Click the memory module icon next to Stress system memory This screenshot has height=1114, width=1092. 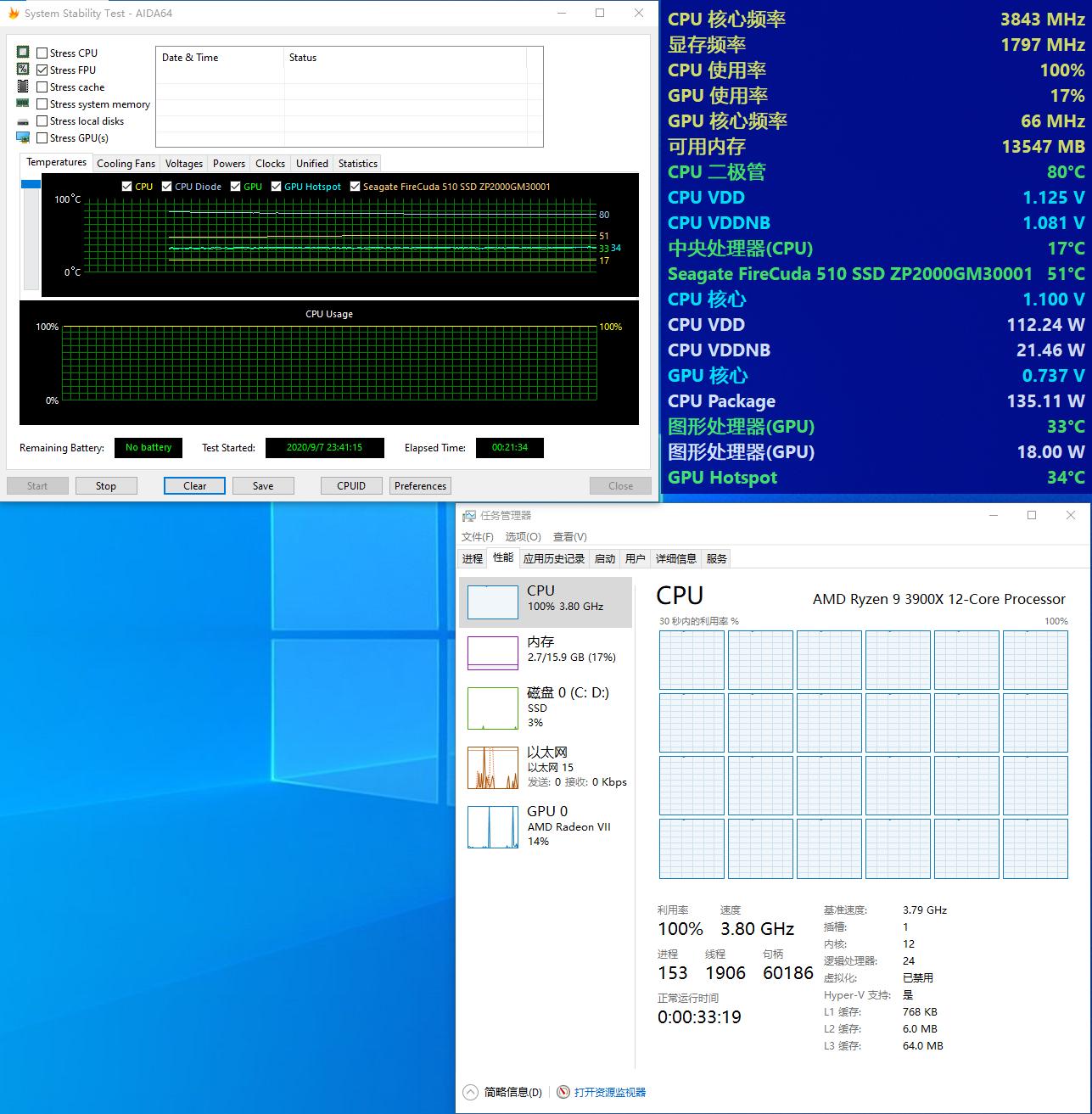(x=22, y=103)
